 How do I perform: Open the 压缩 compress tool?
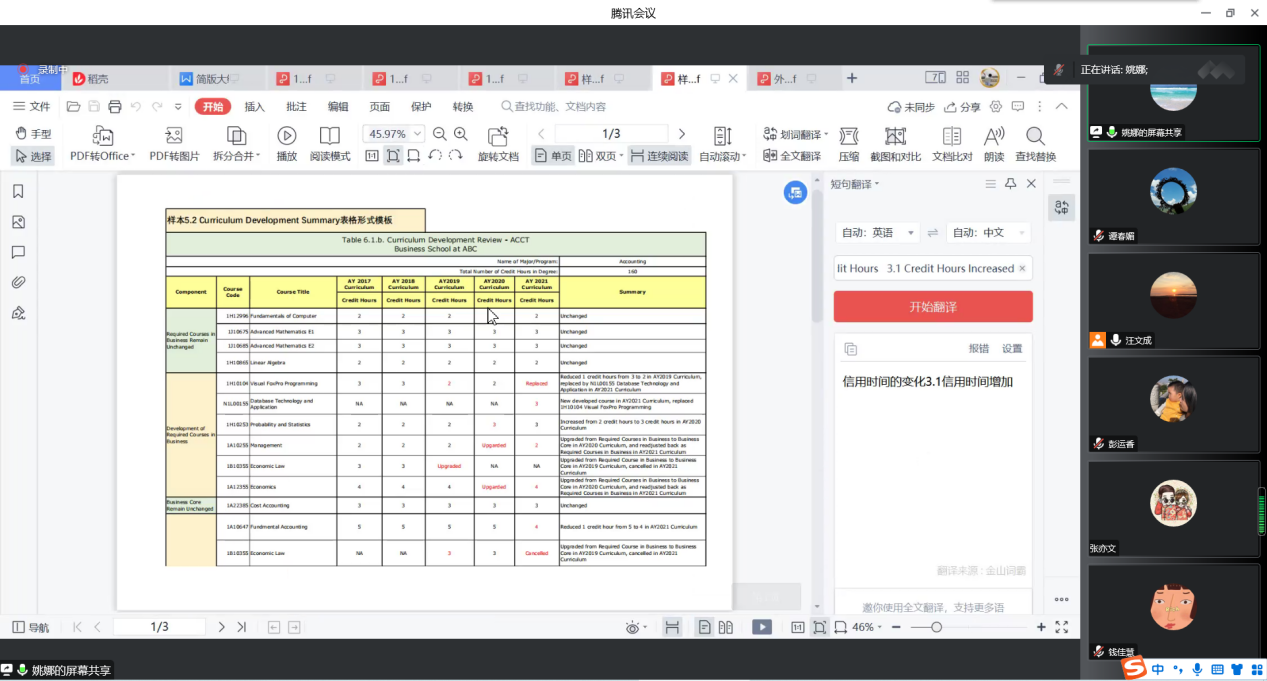pyautogui.click(x=848, y=136)
